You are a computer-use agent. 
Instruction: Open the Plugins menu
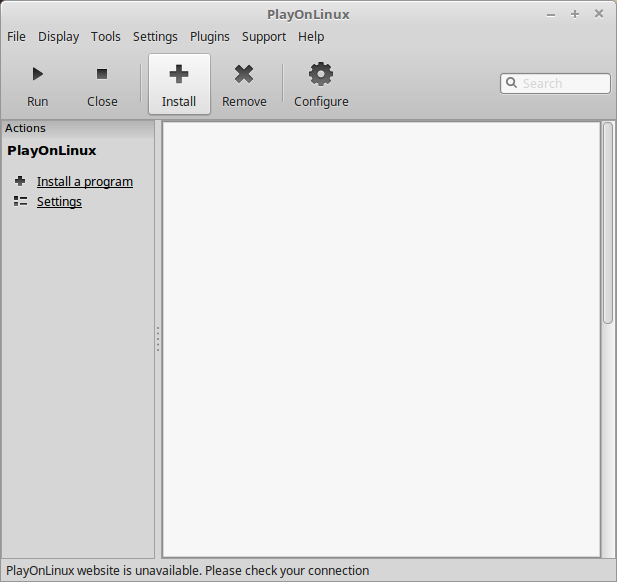(x=210, y=37)
